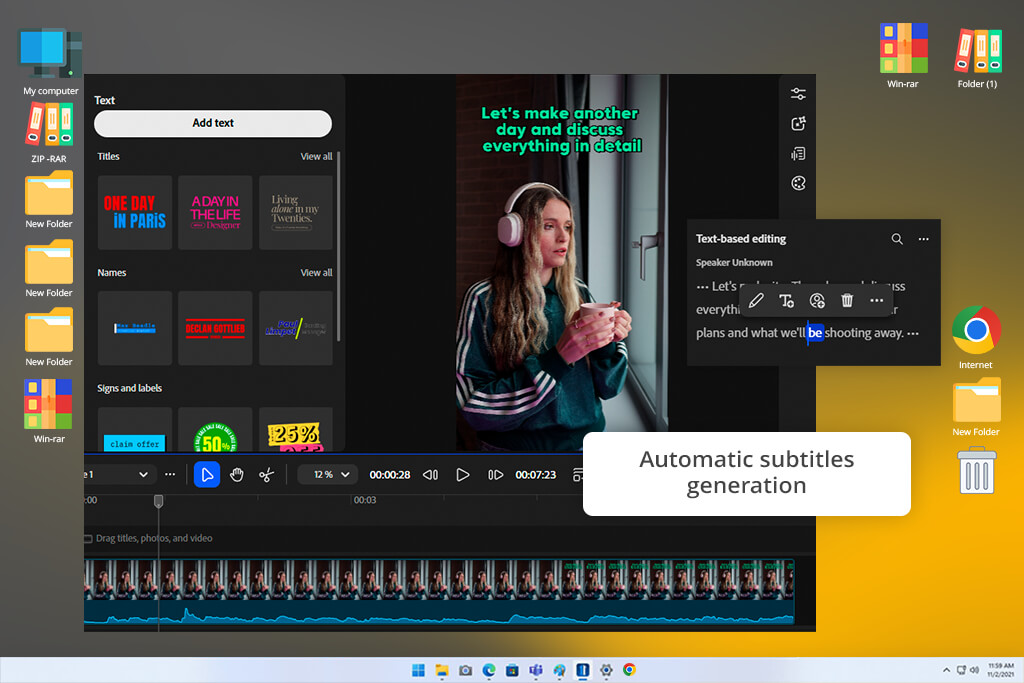The image size is (1024, 683).
Task: Open File Explorer from the taskbar
Action: [441, 670]
